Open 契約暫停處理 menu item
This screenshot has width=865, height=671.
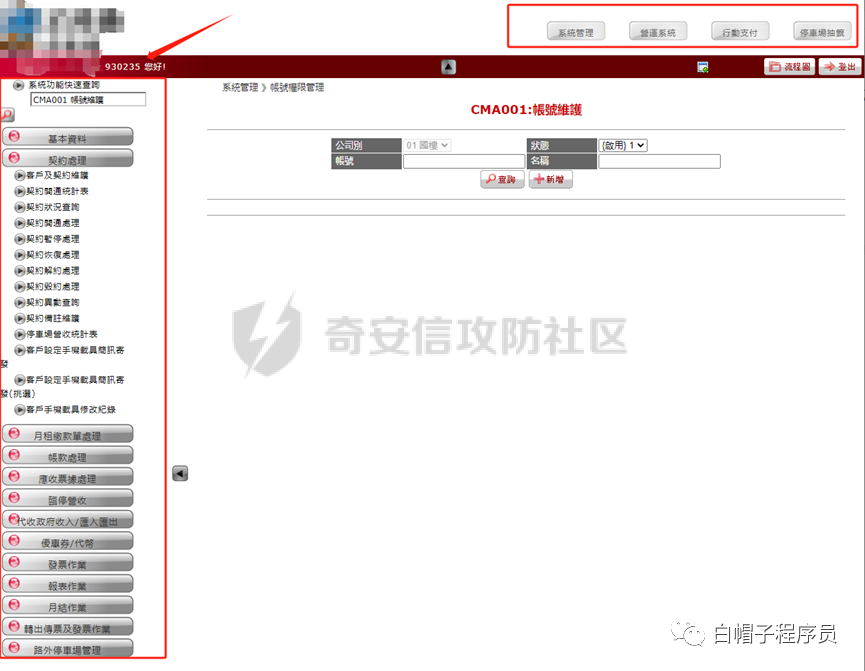52,239
